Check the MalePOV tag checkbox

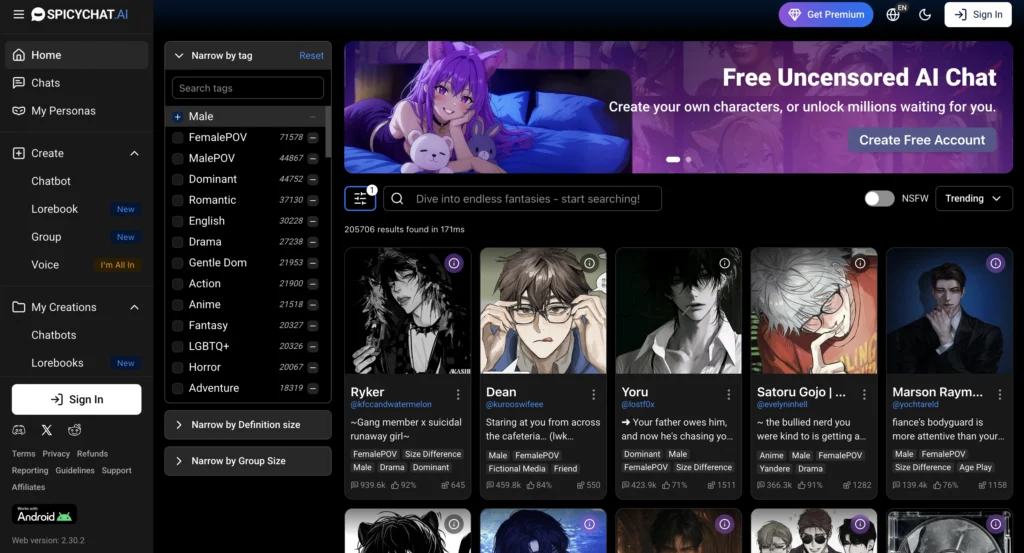(x=177, y=159)
